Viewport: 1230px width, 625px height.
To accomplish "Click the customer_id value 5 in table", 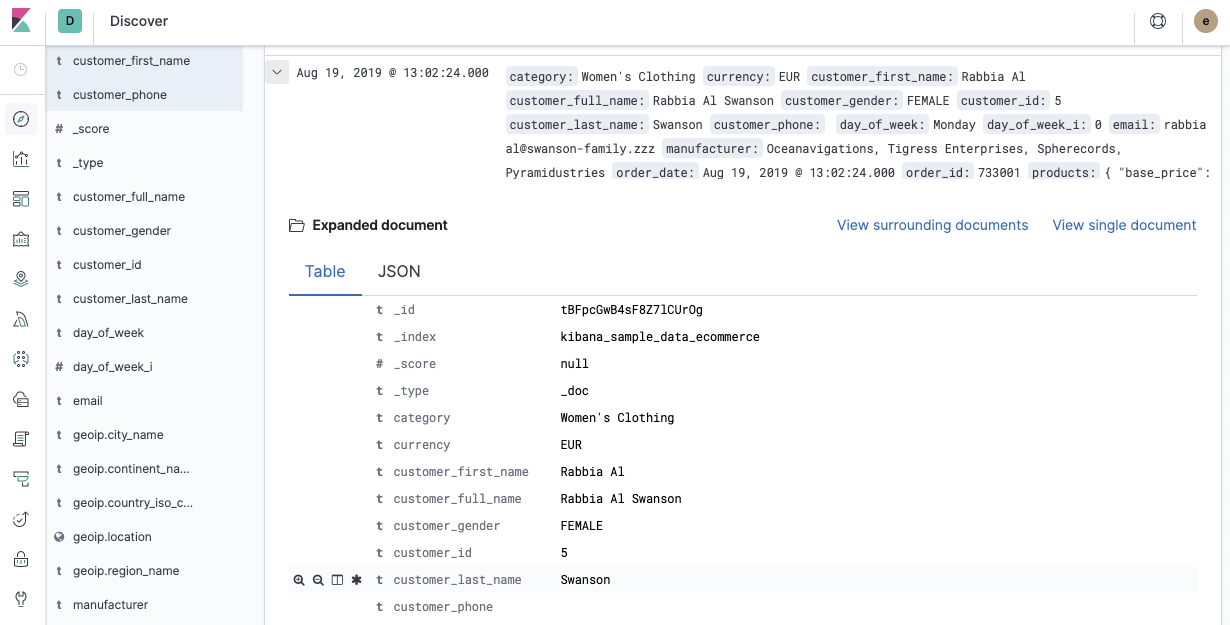I will pyautogui.click(x=564, y=553).
